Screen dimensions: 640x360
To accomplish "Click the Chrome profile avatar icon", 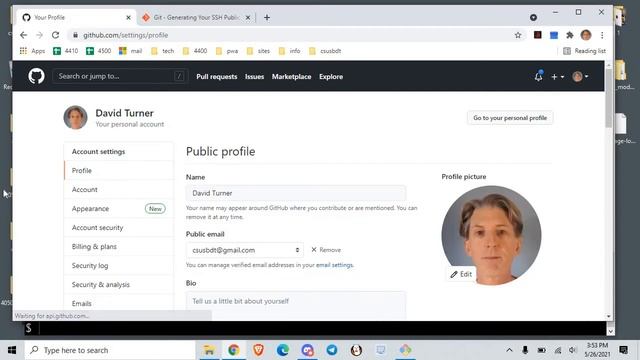I will [586, 35].
